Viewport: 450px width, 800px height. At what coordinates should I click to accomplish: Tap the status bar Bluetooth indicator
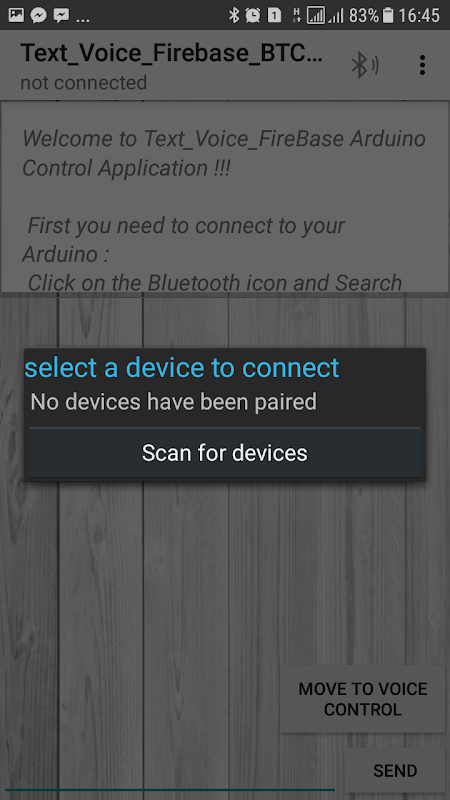[234, 15]
